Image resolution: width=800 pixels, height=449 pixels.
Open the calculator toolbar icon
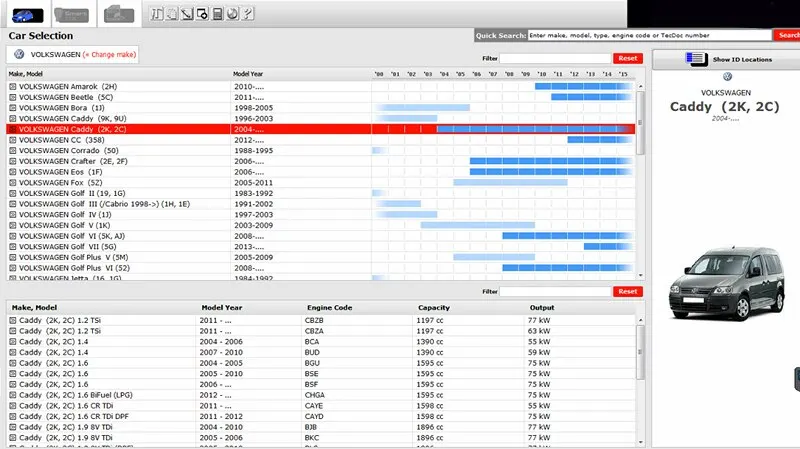click(x=217, y=14)
